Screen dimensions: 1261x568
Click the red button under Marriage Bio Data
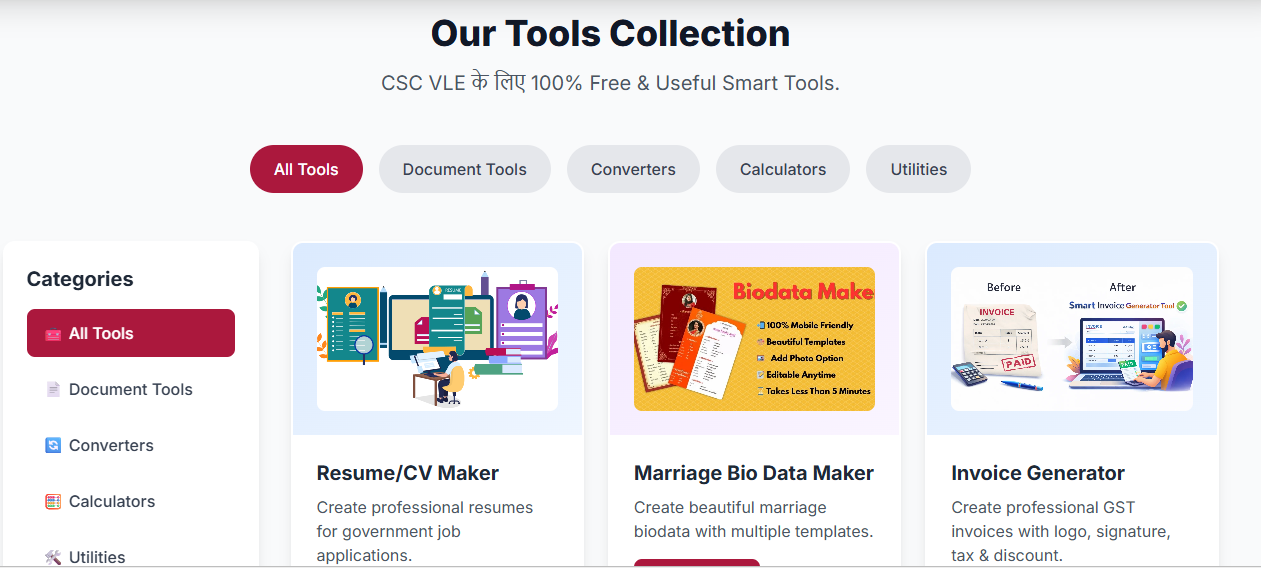[697, 563]
